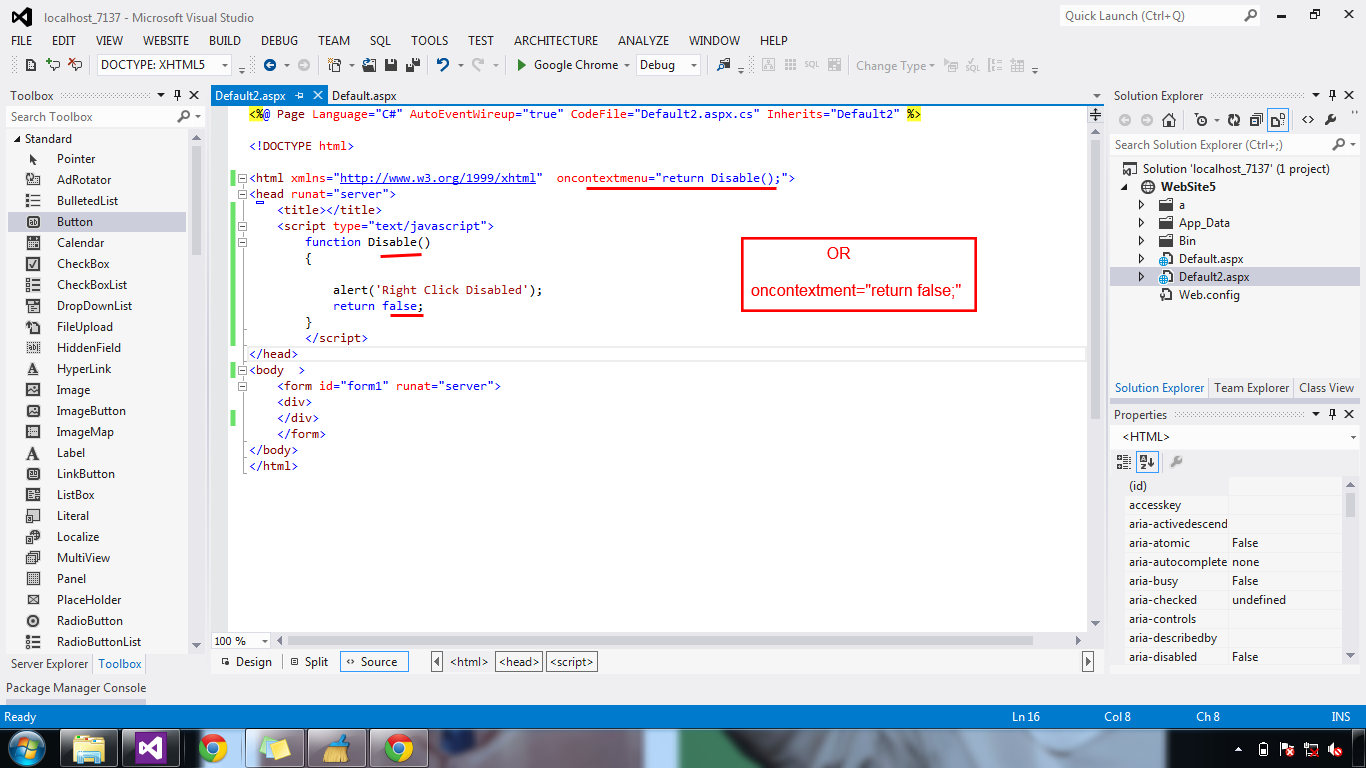The width and height of the screenshot is (1366, 768).
Task: Select the Pointer tool in the Toolbox
Action: click(97, 159)
